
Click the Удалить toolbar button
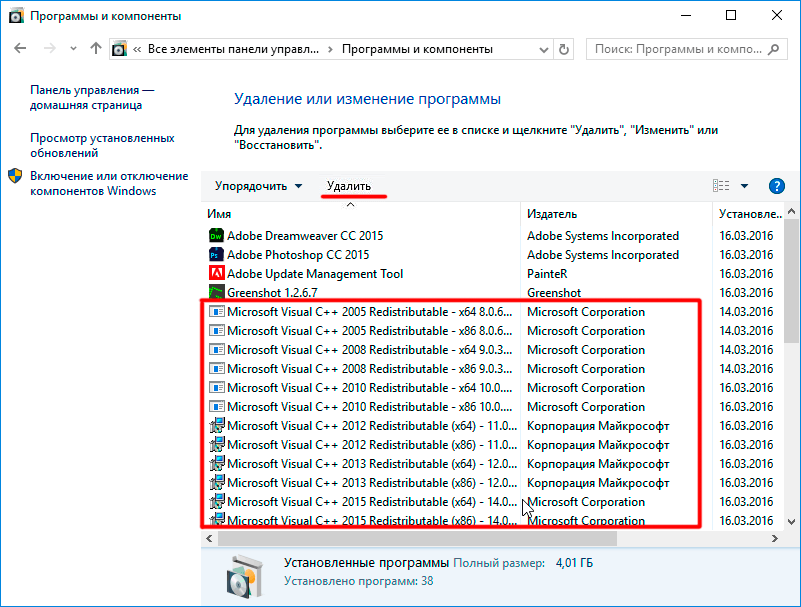[349, 186]
